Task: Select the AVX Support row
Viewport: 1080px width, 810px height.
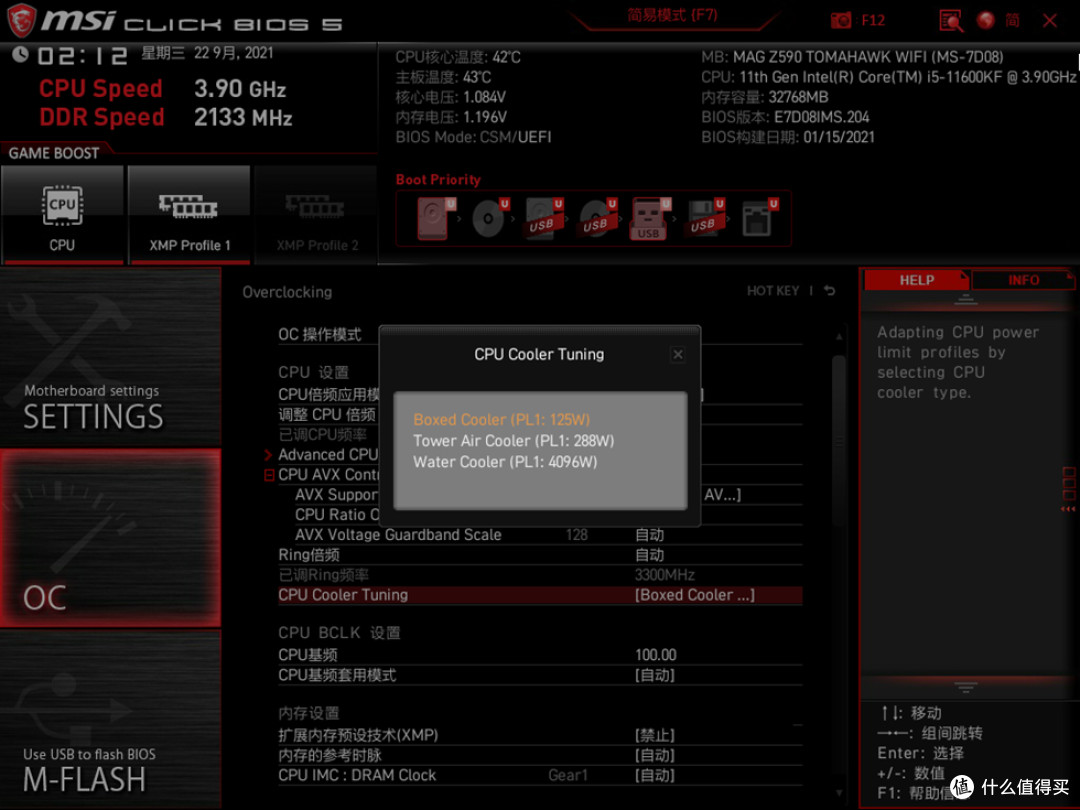Action: tap(337, 495)
